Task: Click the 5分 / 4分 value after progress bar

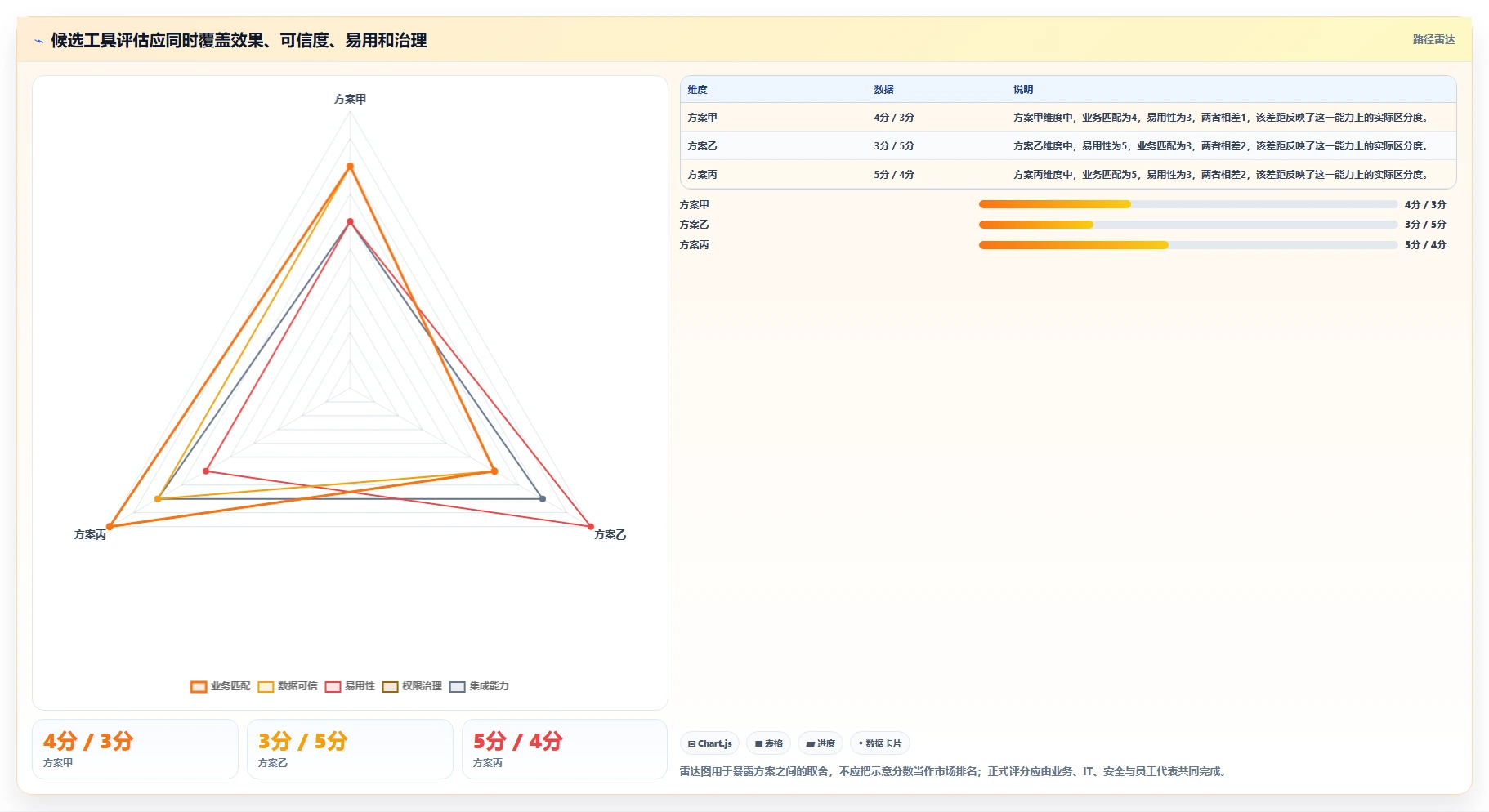Action: tap(1425, 245)
